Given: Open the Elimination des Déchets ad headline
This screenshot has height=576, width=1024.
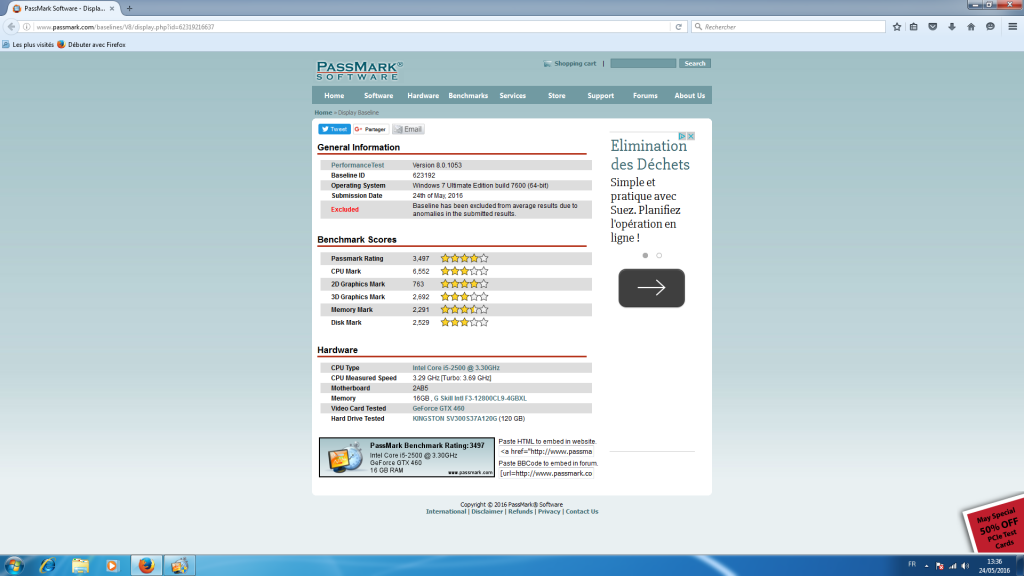Looking at the screenshot, I should pos(650,155).
